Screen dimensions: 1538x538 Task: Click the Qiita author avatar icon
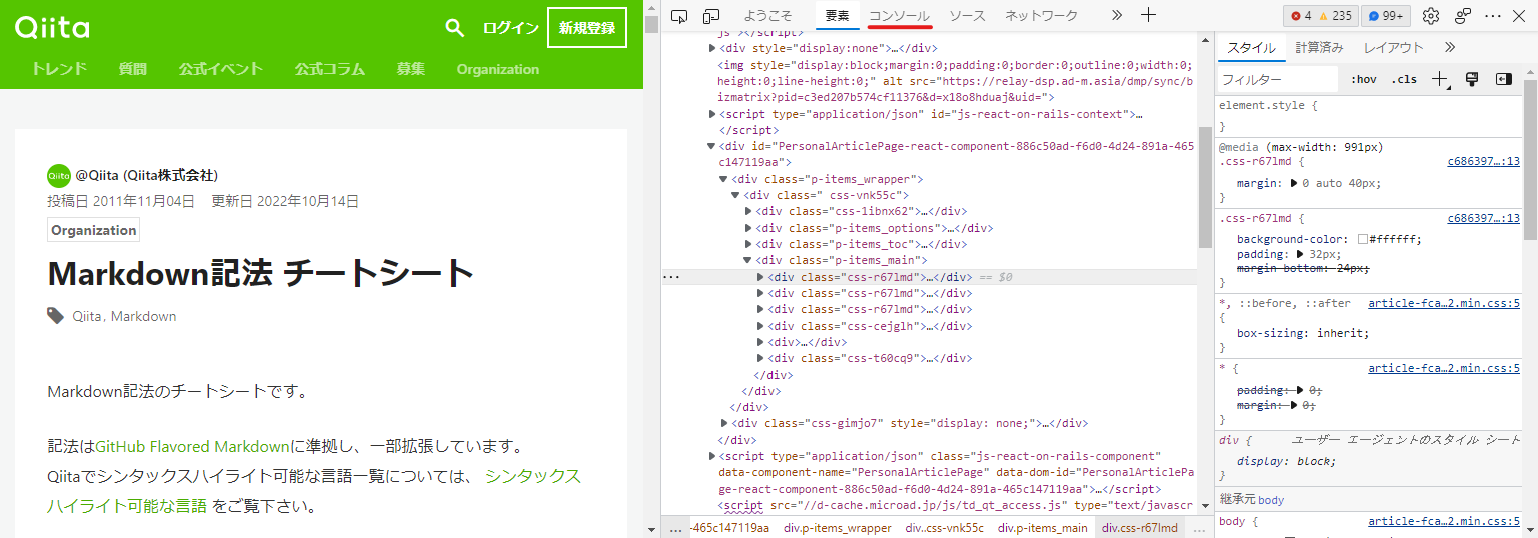pos(59,175)
